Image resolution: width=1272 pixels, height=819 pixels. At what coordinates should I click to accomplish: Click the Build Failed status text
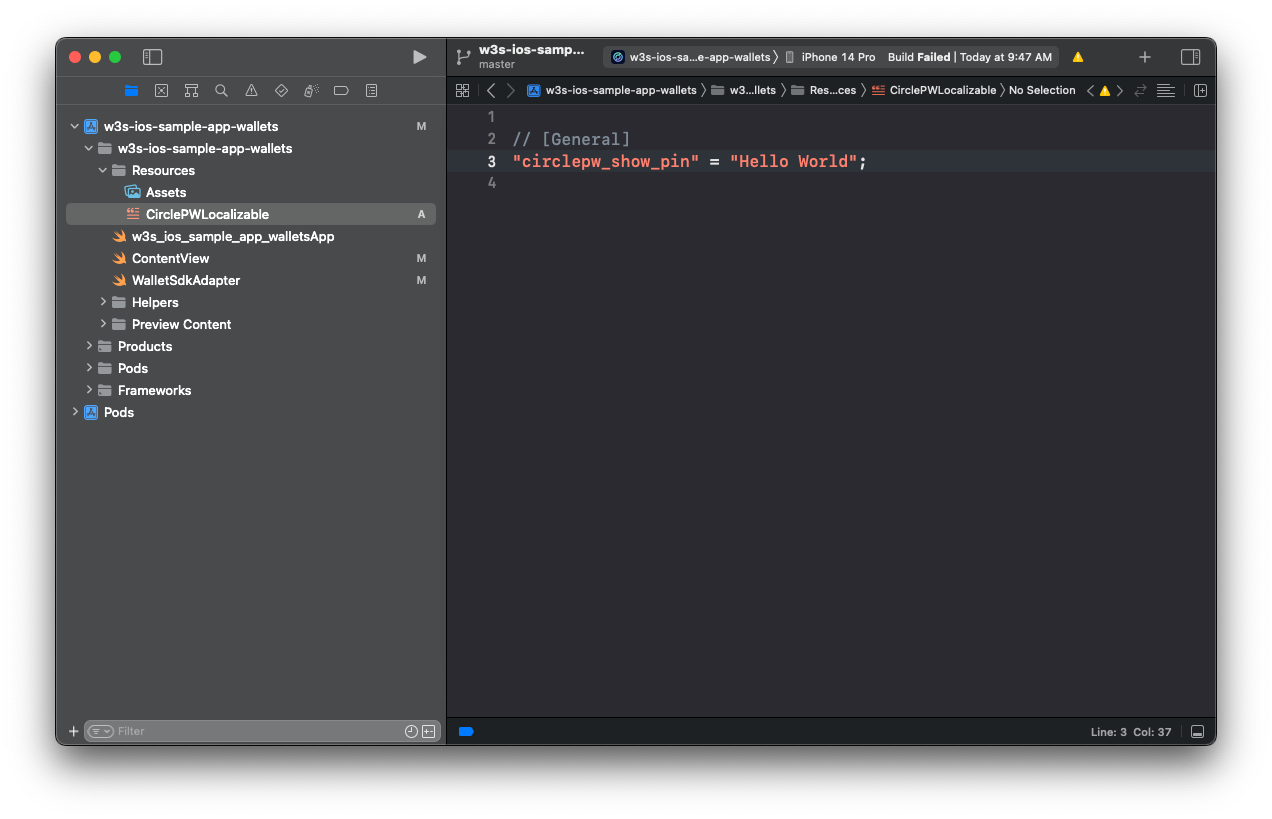pos(919,57)
